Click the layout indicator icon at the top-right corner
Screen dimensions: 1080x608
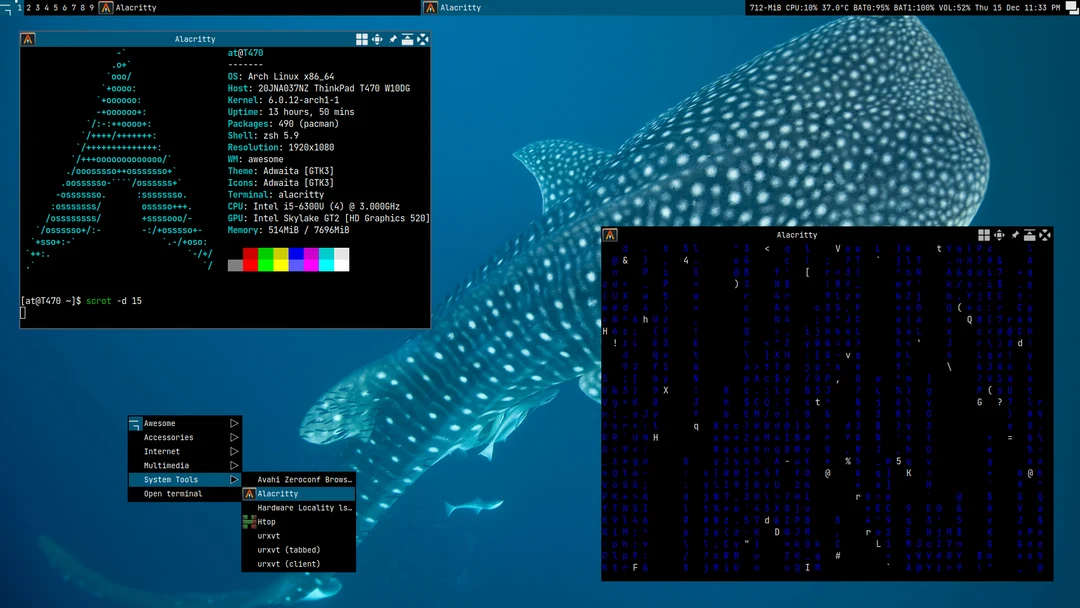1073,7
